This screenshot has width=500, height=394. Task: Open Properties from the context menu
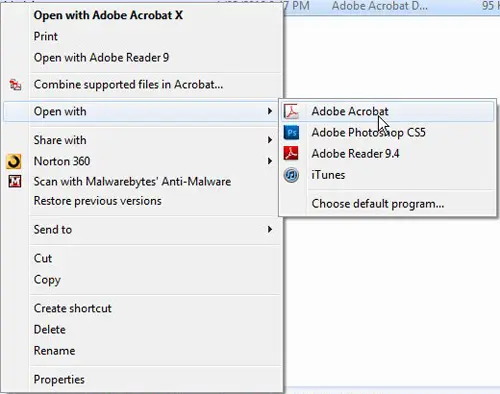coord(59,380)
